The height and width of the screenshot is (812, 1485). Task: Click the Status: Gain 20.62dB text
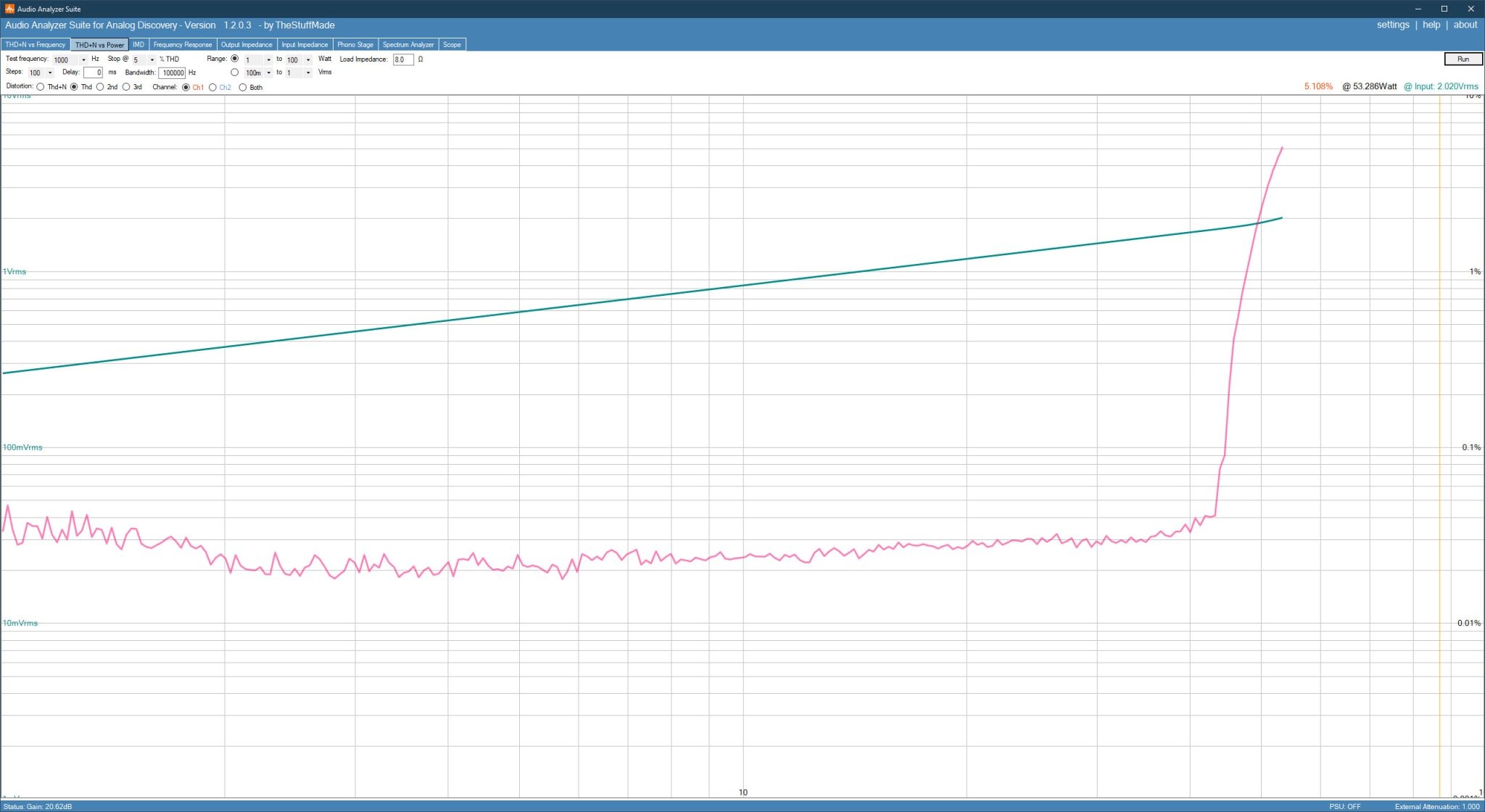(x=38, y=807)
